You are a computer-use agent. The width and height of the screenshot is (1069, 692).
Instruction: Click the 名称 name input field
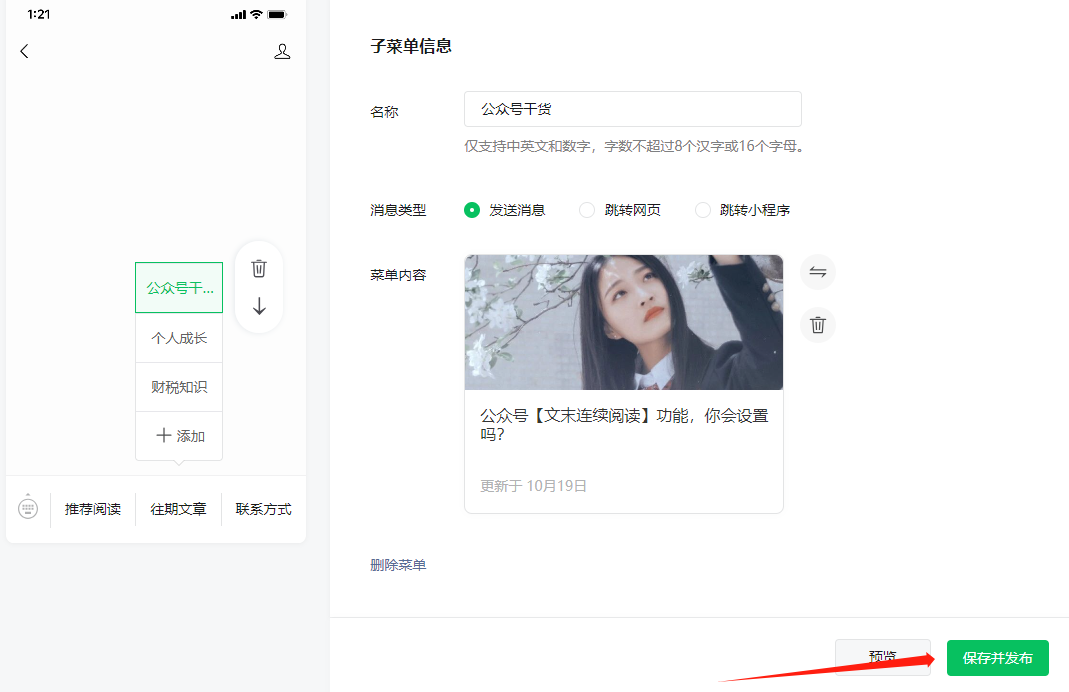click(x=632, y=109)
